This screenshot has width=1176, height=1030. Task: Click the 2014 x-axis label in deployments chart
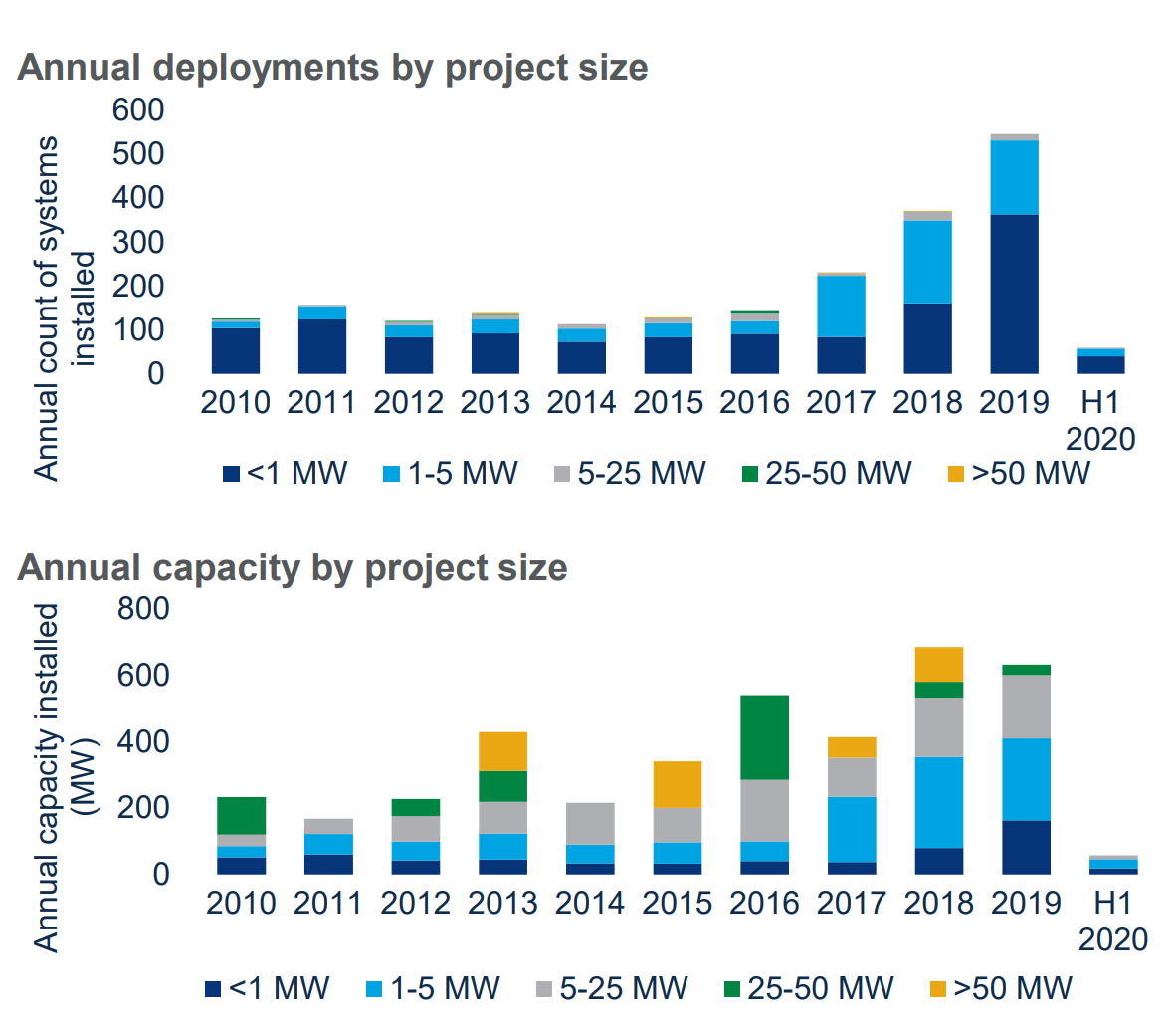pos(581,402)
